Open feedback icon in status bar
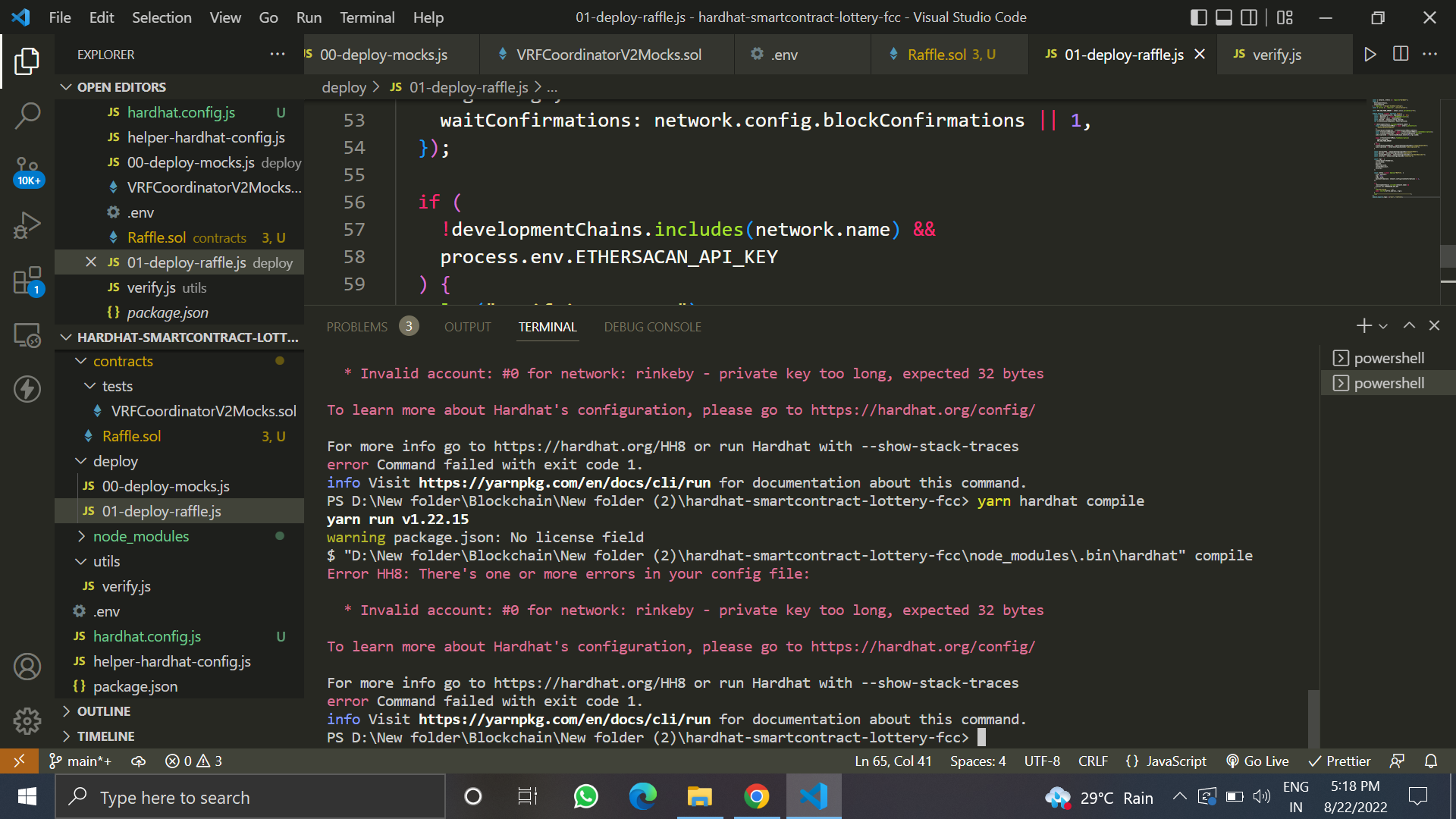Screen dimensions: 1456x819 1397,761
